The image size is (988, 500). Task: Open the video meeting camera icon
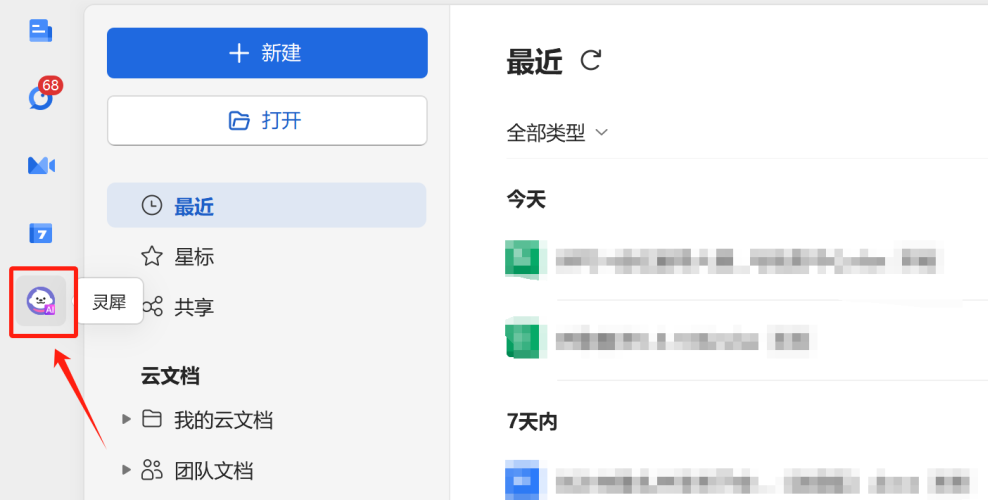[x=42, y=166]
